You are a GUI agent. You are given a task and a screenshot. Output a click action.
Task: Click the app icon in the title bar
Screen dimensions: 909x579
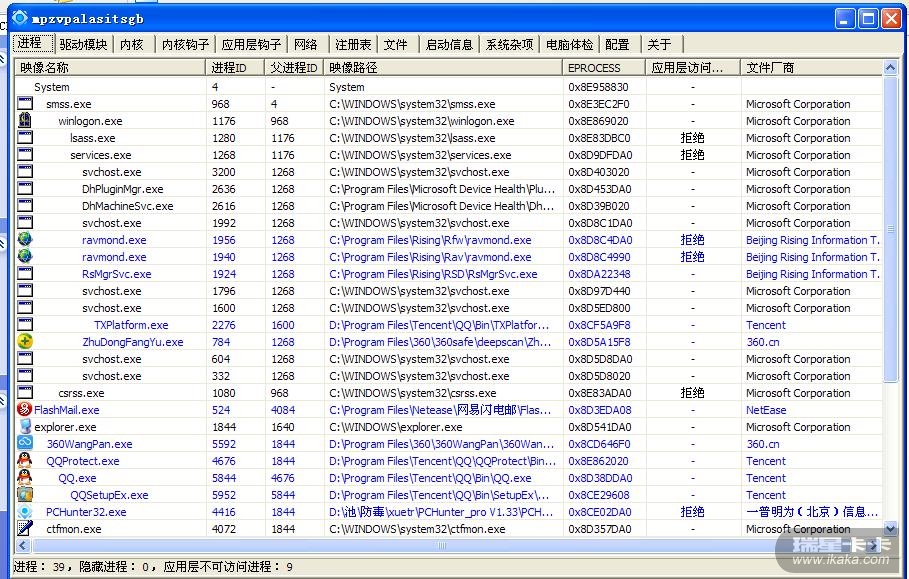coord(20,18)
